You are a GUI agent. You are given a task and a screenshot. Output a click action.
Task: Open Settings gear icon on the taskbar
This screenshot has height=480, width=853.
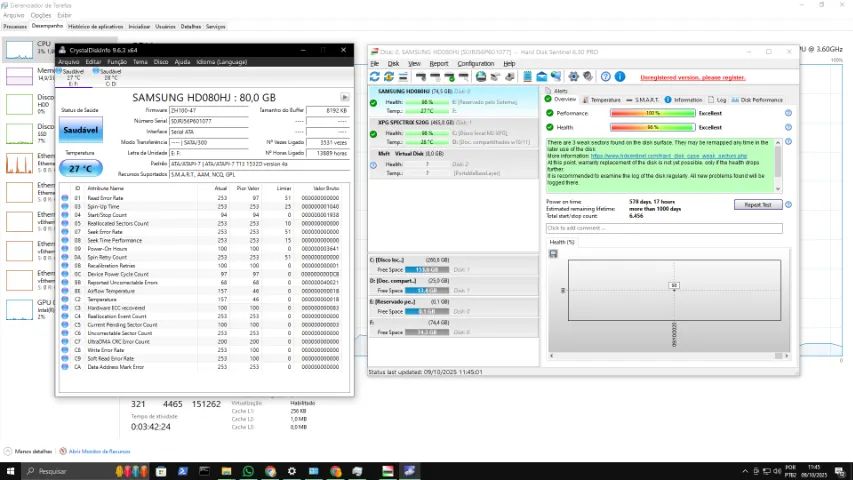pos(292,471)
